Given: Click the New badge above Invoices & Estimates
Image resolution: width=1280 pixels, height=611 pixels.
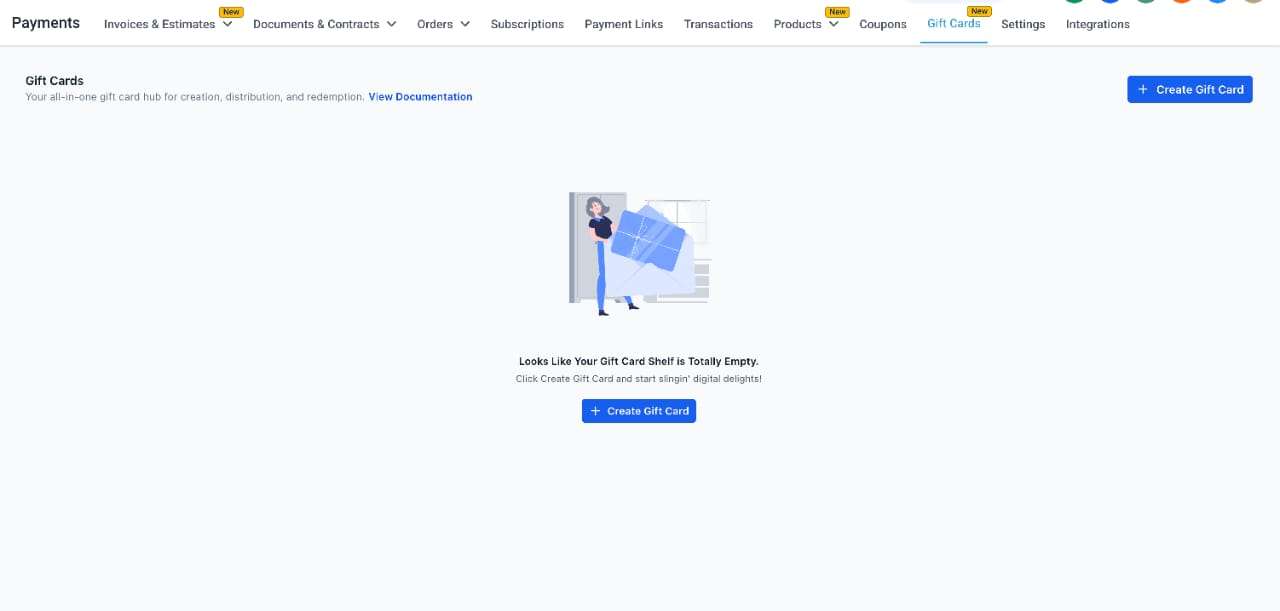Looking at the screenshot, I should point(231,12).
